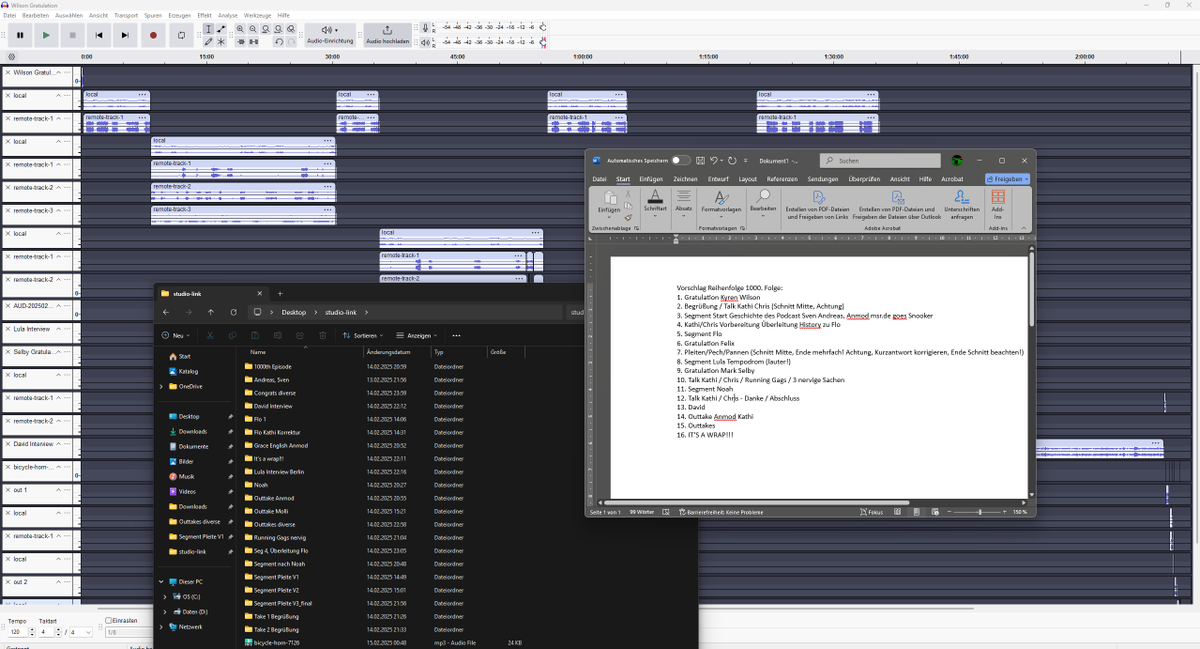Open the Audio-Einrichtung dropdown
This screenshot has height=649, width=1200.
click(330, 35)
